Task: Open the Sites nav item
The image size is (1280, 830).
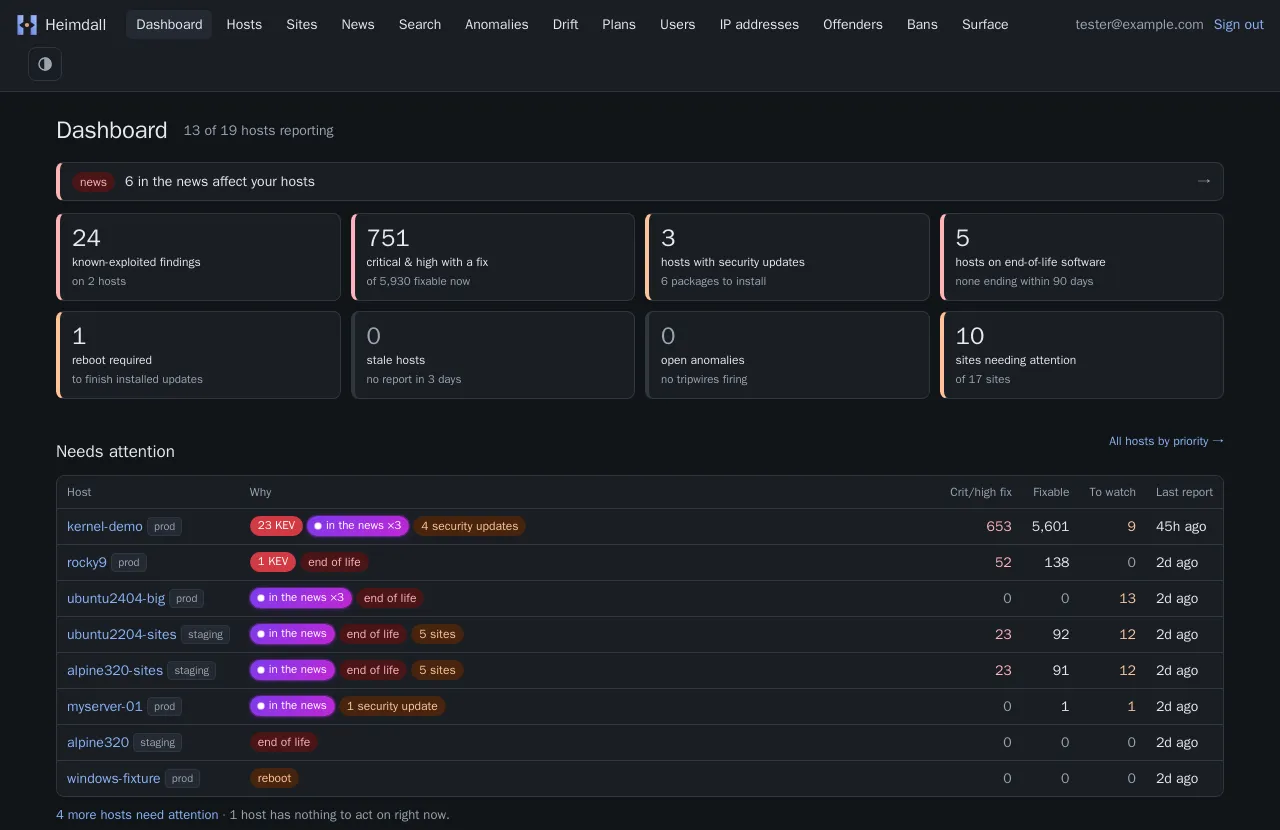Action: pos(302,24)
